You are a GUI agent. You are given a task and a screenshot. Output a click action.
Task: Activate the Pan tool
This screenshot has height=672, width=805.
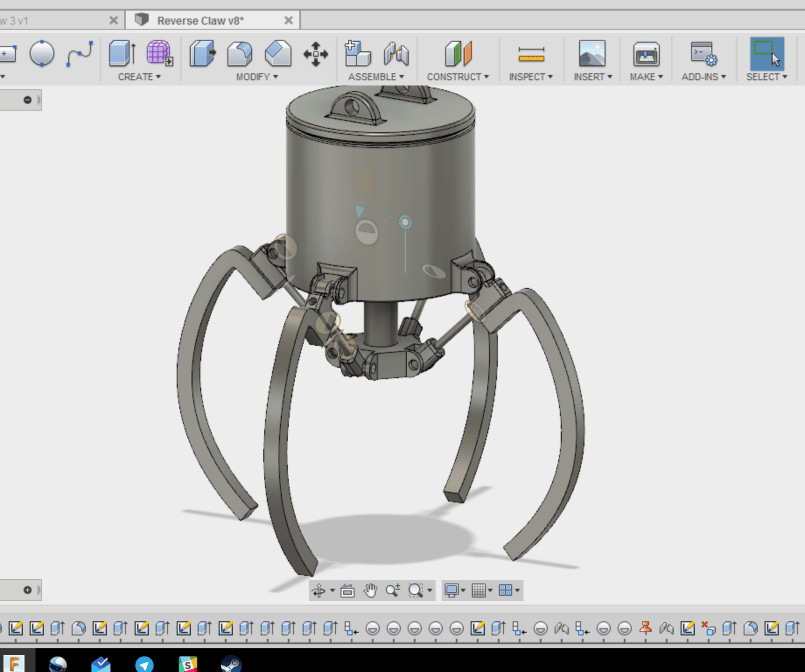[x=369, y=590]
